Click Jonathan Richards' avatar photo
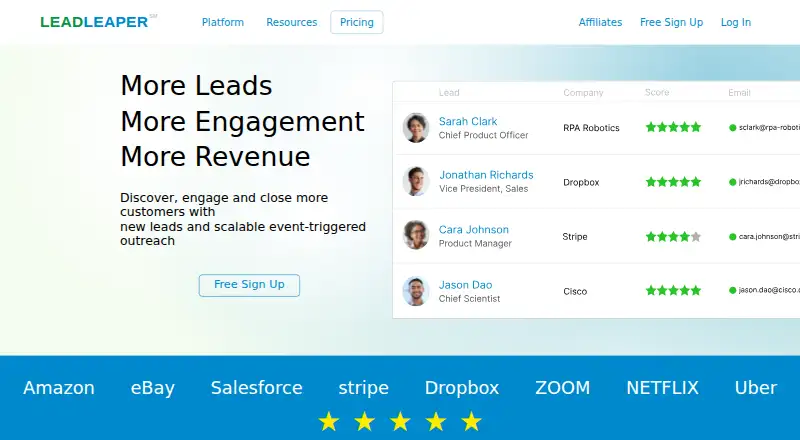 tap(416, 181)
